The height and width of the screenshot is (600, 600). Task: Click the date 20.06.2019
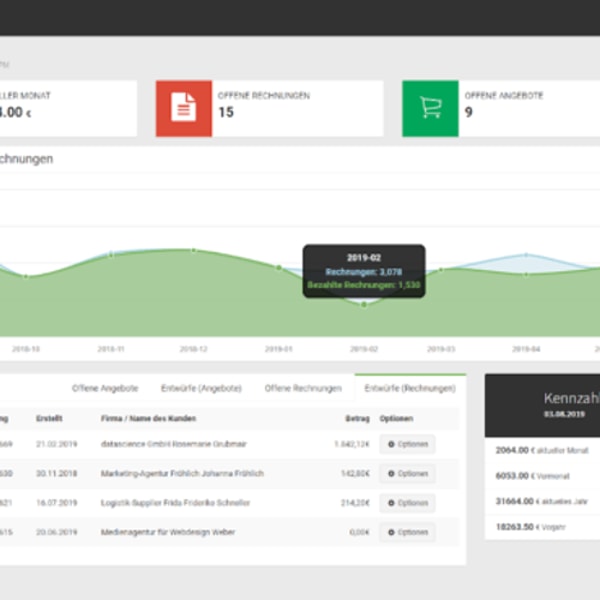click(57, 532)
